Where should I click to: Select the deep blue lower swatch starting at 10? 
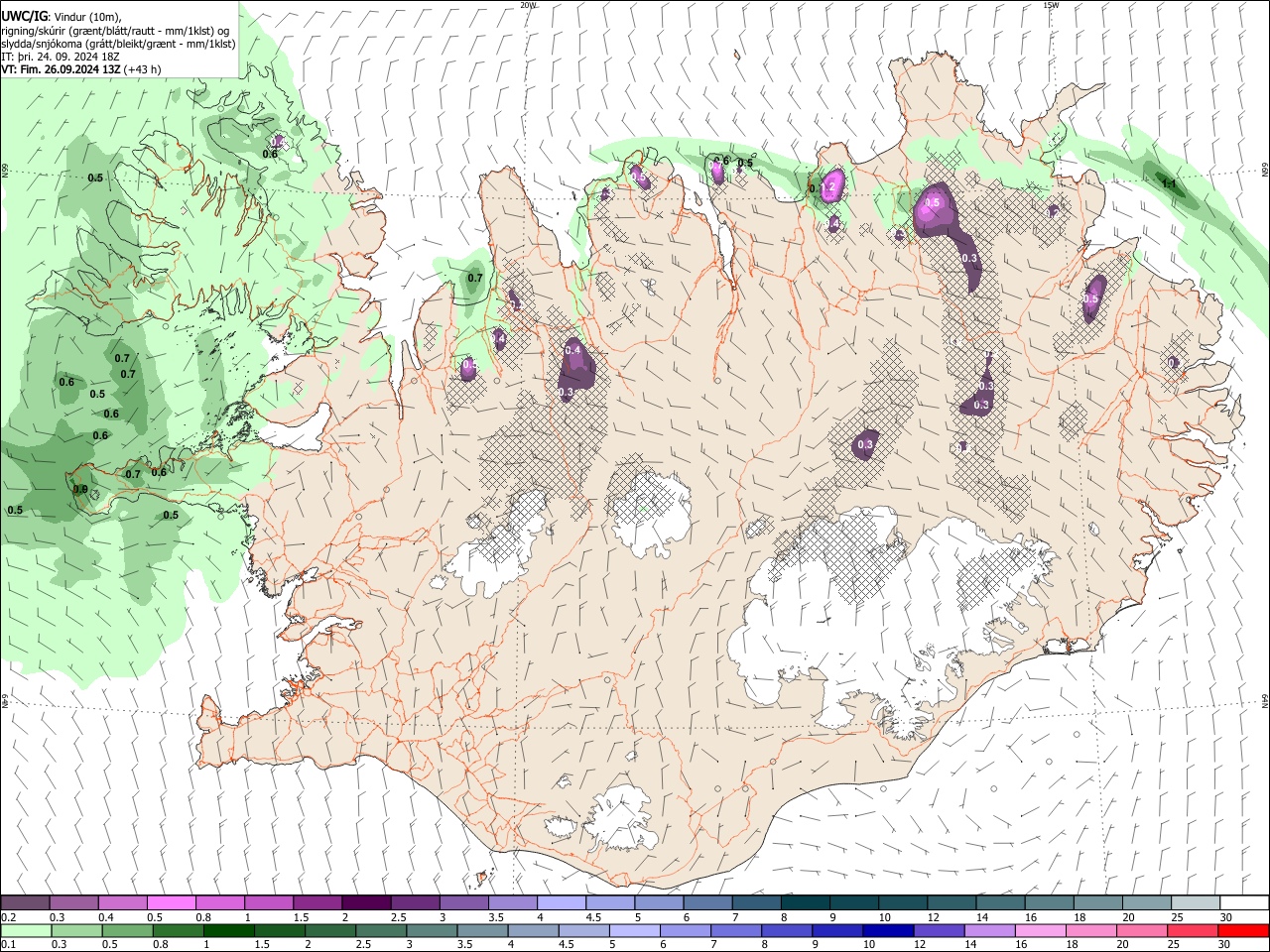[x=888, y=930]
